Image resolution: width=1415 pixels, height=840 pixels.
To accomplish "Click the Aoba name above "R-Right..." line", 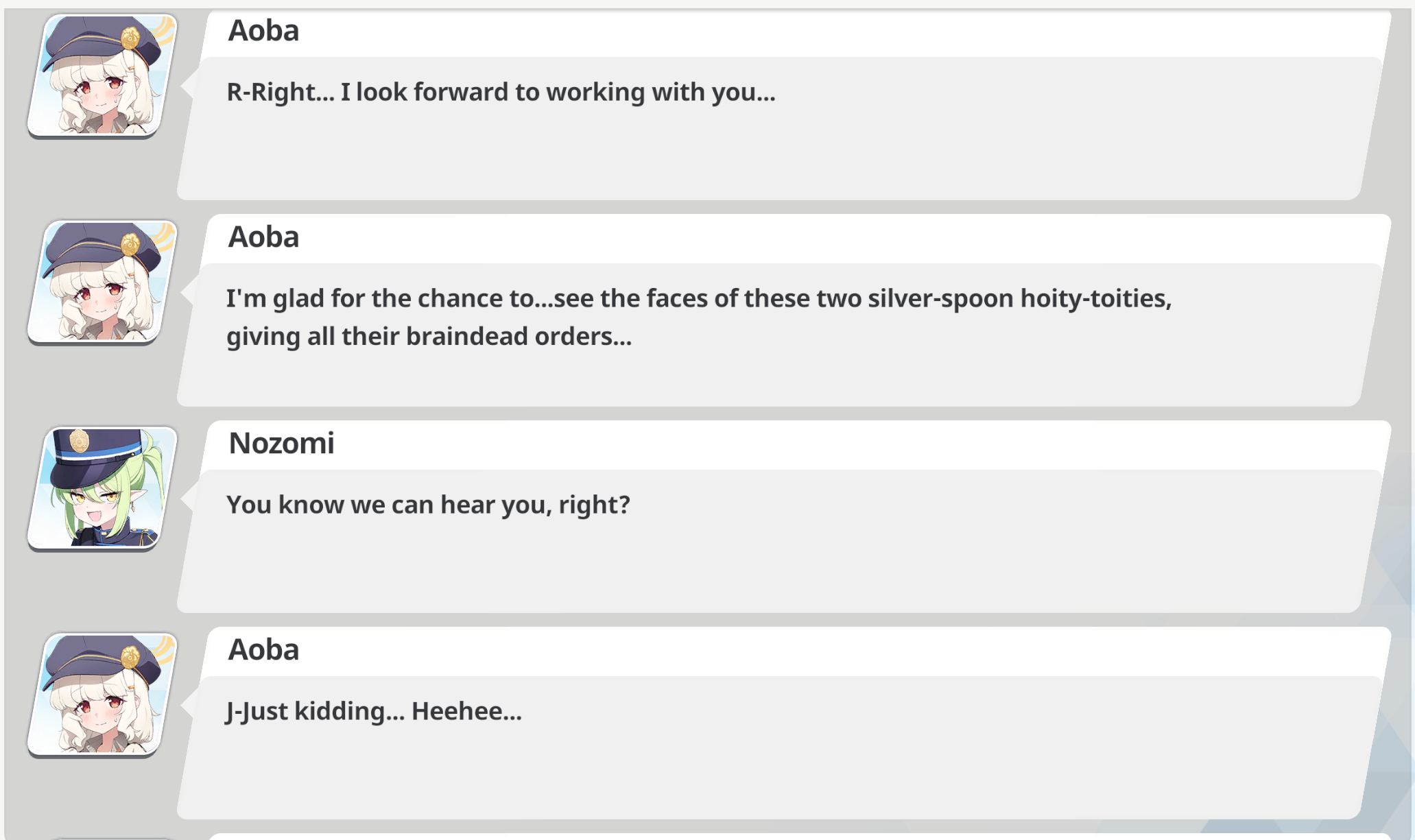I will (263, 31).
